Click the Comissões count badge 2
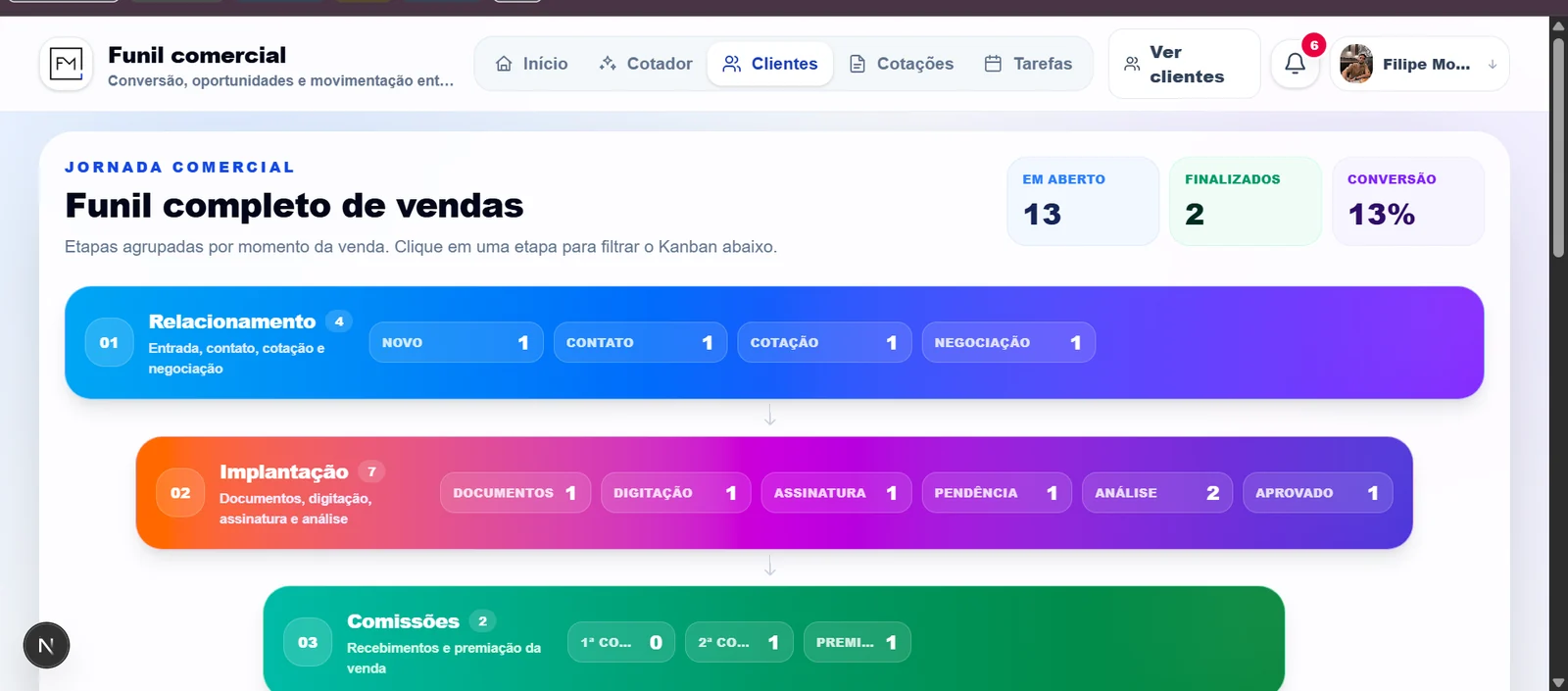 [482, 621]
